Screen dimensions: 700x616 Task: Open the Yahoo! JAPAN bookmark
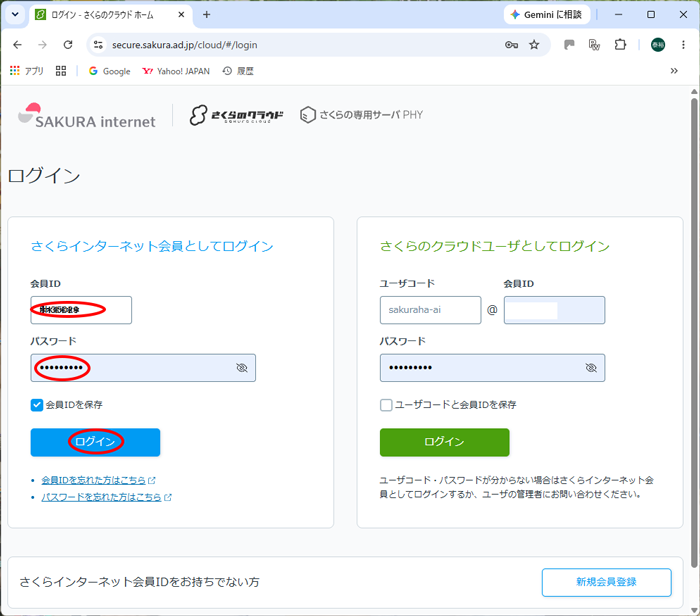click(x=176, y=71)
